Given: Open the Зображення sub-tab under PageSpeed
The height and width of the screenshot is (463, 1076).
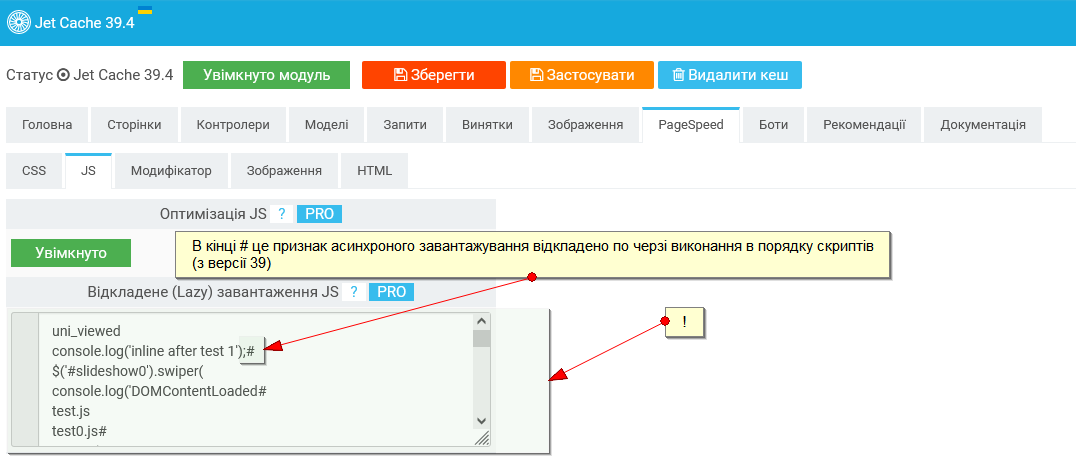Looking at the screenshot, I should 284,171.
